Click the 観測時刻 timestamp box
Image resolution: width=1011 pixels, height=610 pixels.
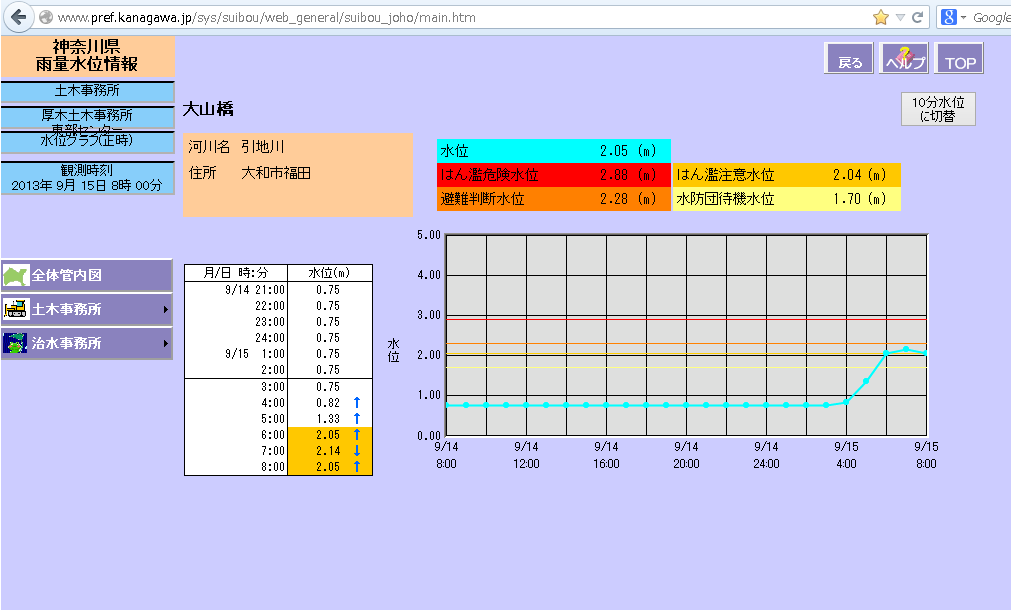coord(87,178)
